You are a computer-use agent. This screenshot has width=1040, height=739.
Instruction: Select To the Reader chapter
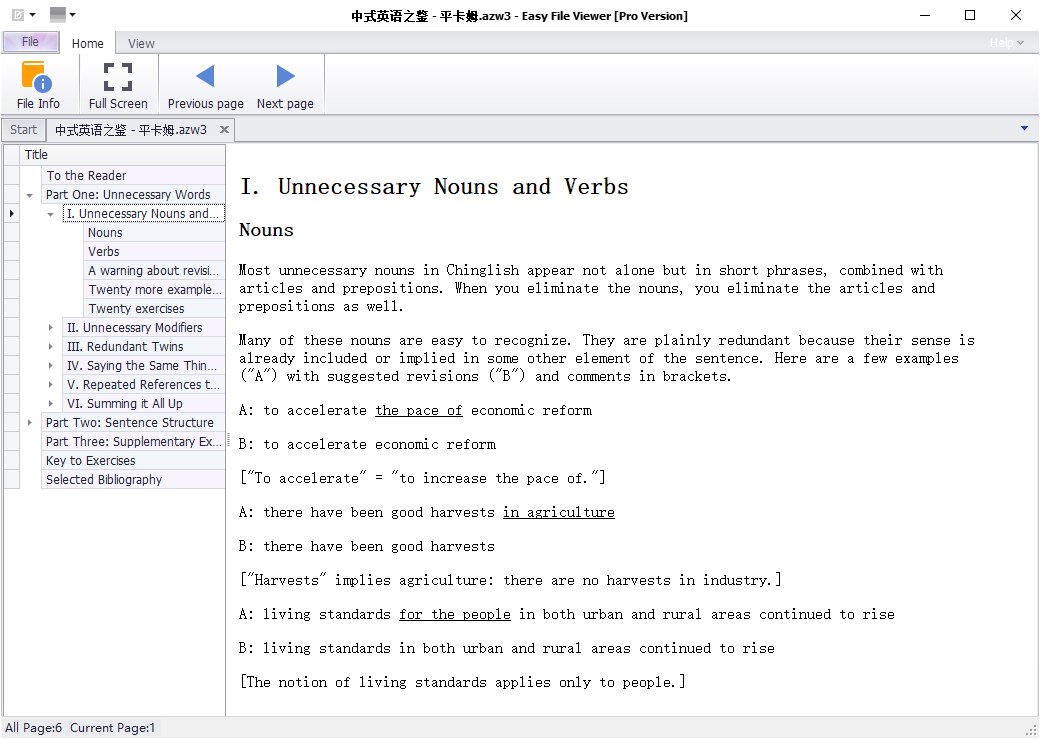pos(133,175)
